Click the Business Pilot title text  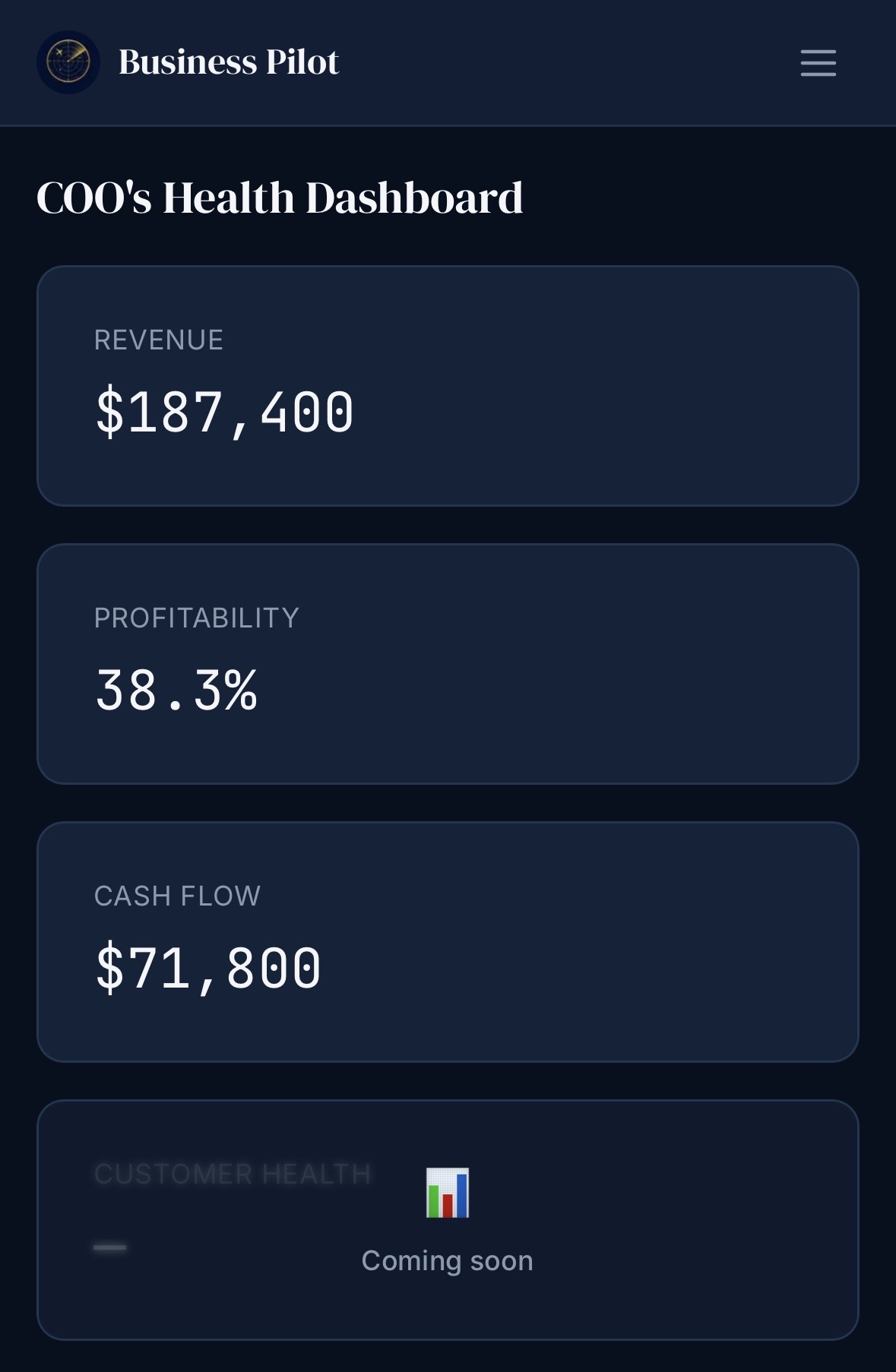(x=229, y=62)
